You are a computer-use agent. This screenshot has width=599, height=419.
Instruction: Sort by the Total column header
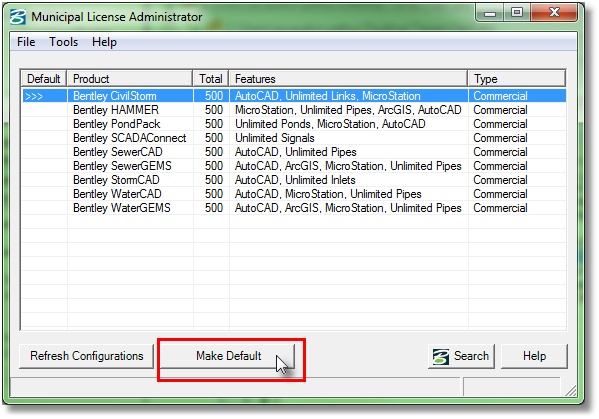click(211, 79)
